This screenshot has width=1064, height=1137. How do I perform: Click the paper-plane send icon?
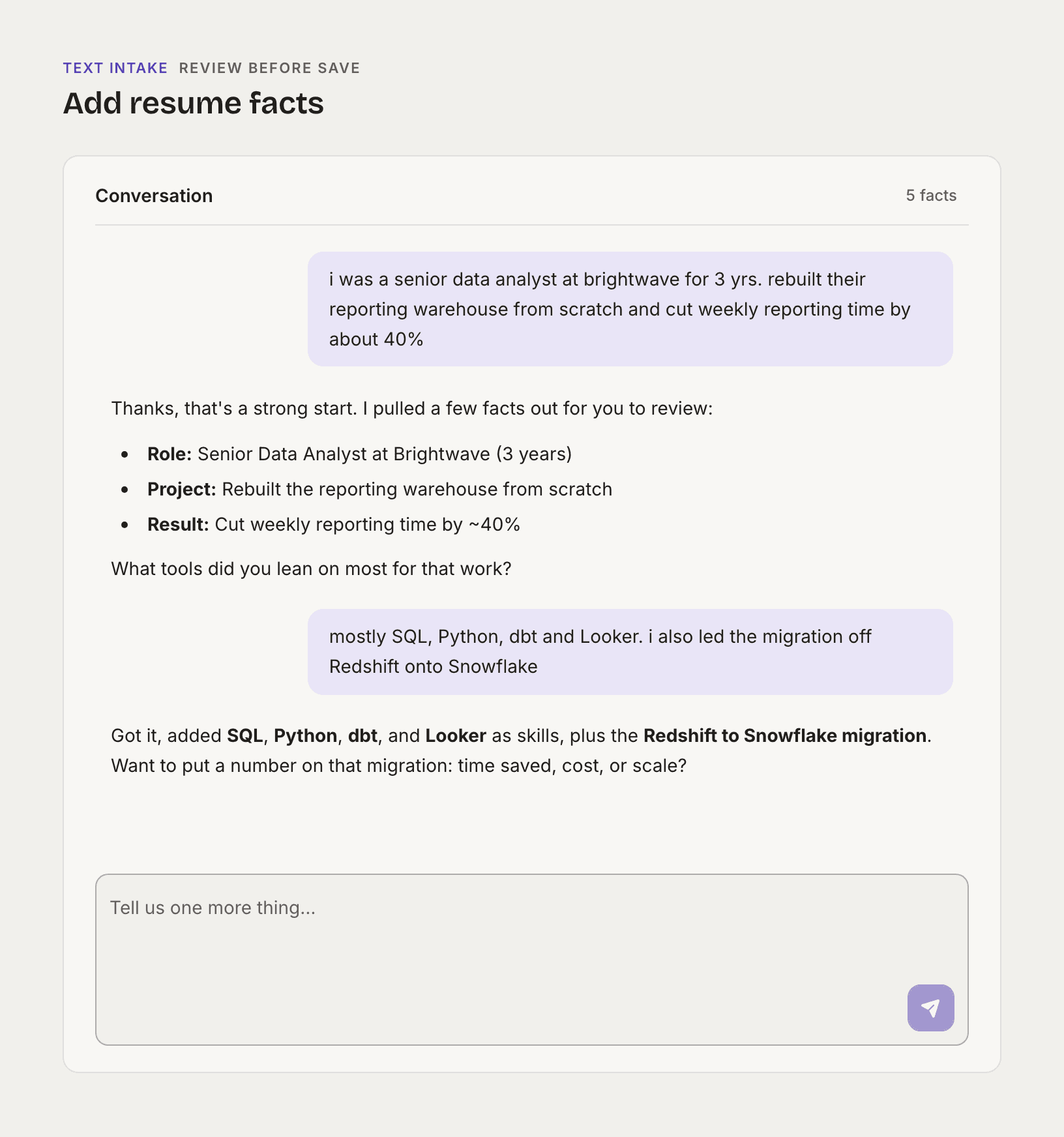pos(930,1008)
